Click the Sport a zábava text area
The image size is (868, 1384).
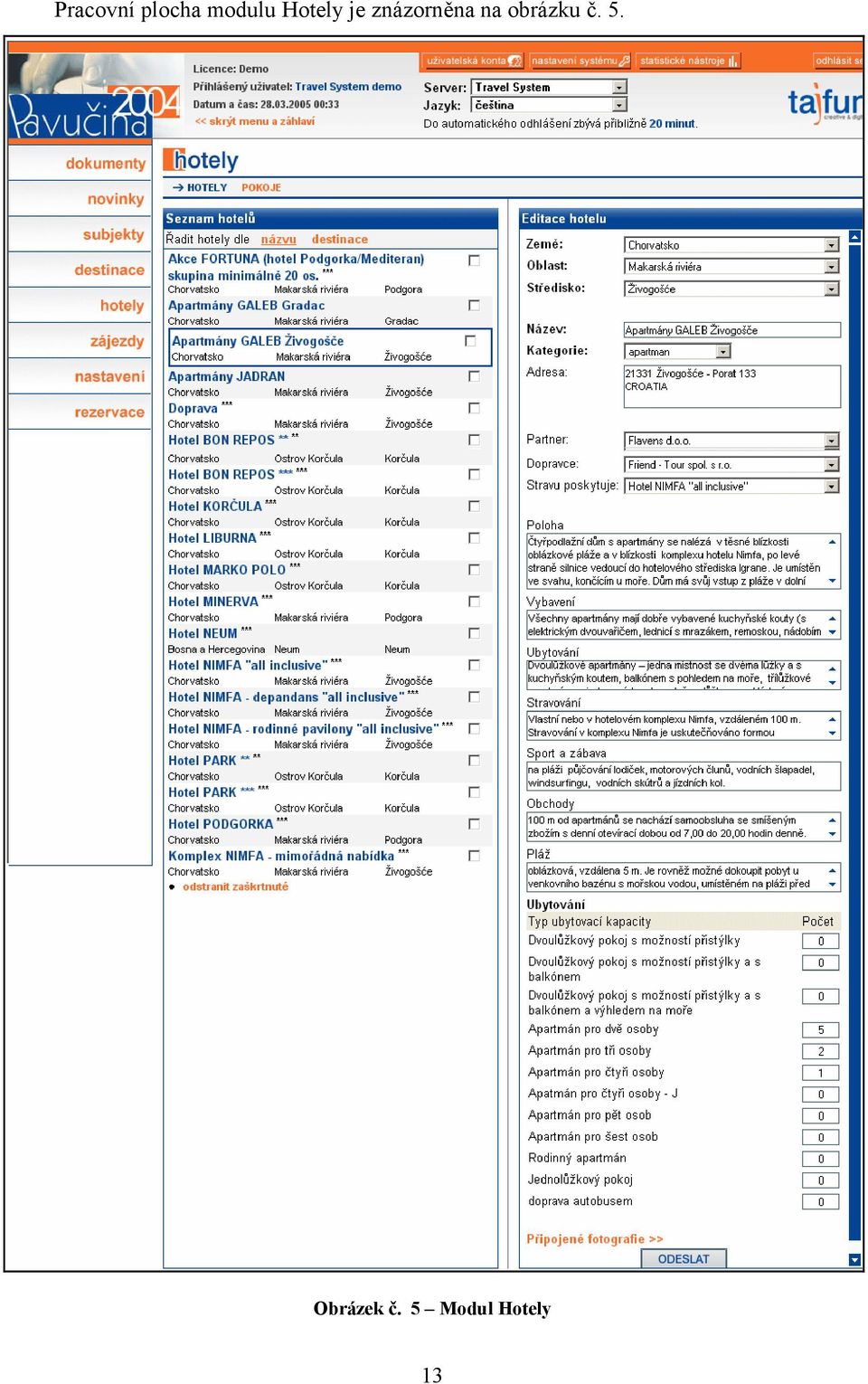(684, 776)
